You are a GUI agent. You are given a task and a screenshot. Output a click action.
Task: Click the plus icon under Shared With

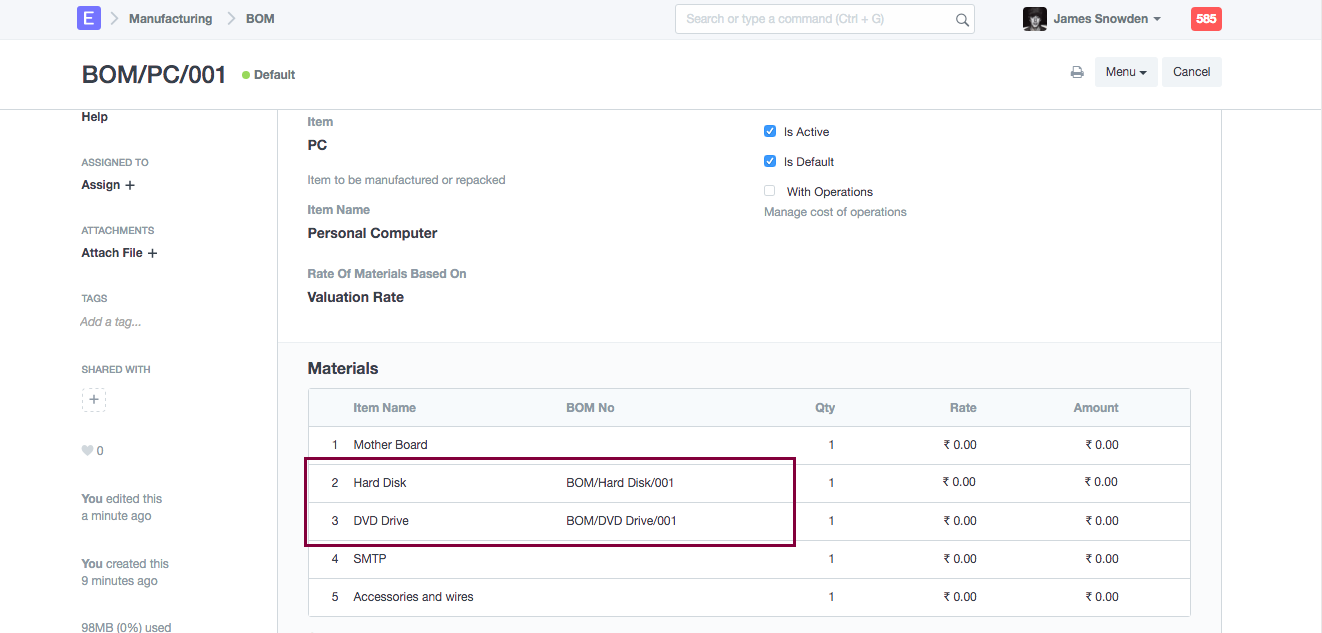[94, 400]
